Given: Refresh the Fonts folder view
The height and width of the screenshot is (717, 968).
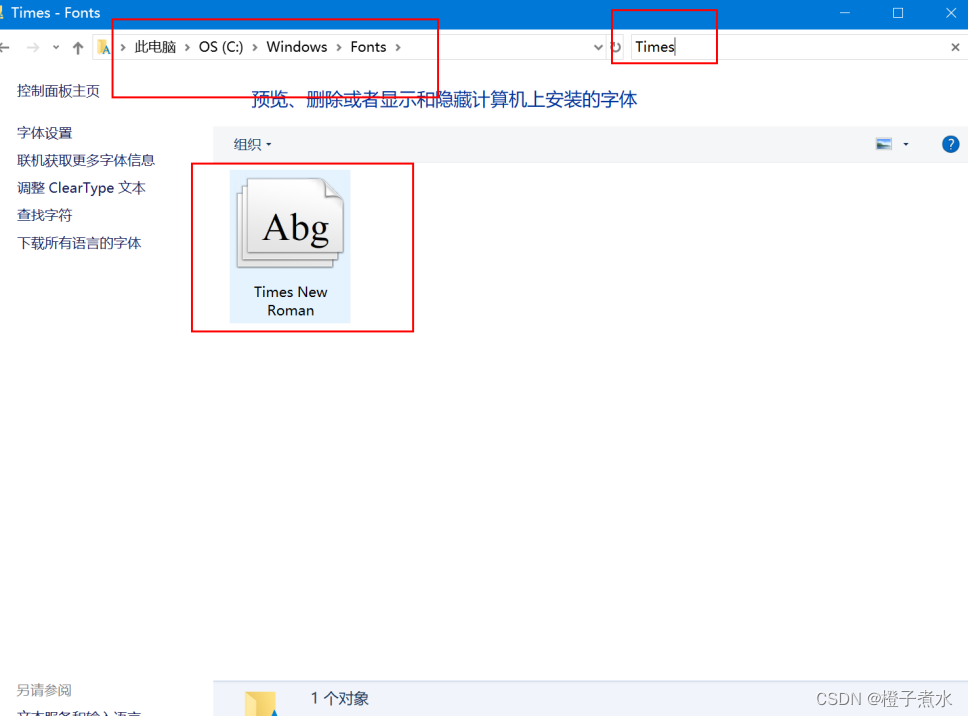Looking at the screenshot, I should [615, 47].
